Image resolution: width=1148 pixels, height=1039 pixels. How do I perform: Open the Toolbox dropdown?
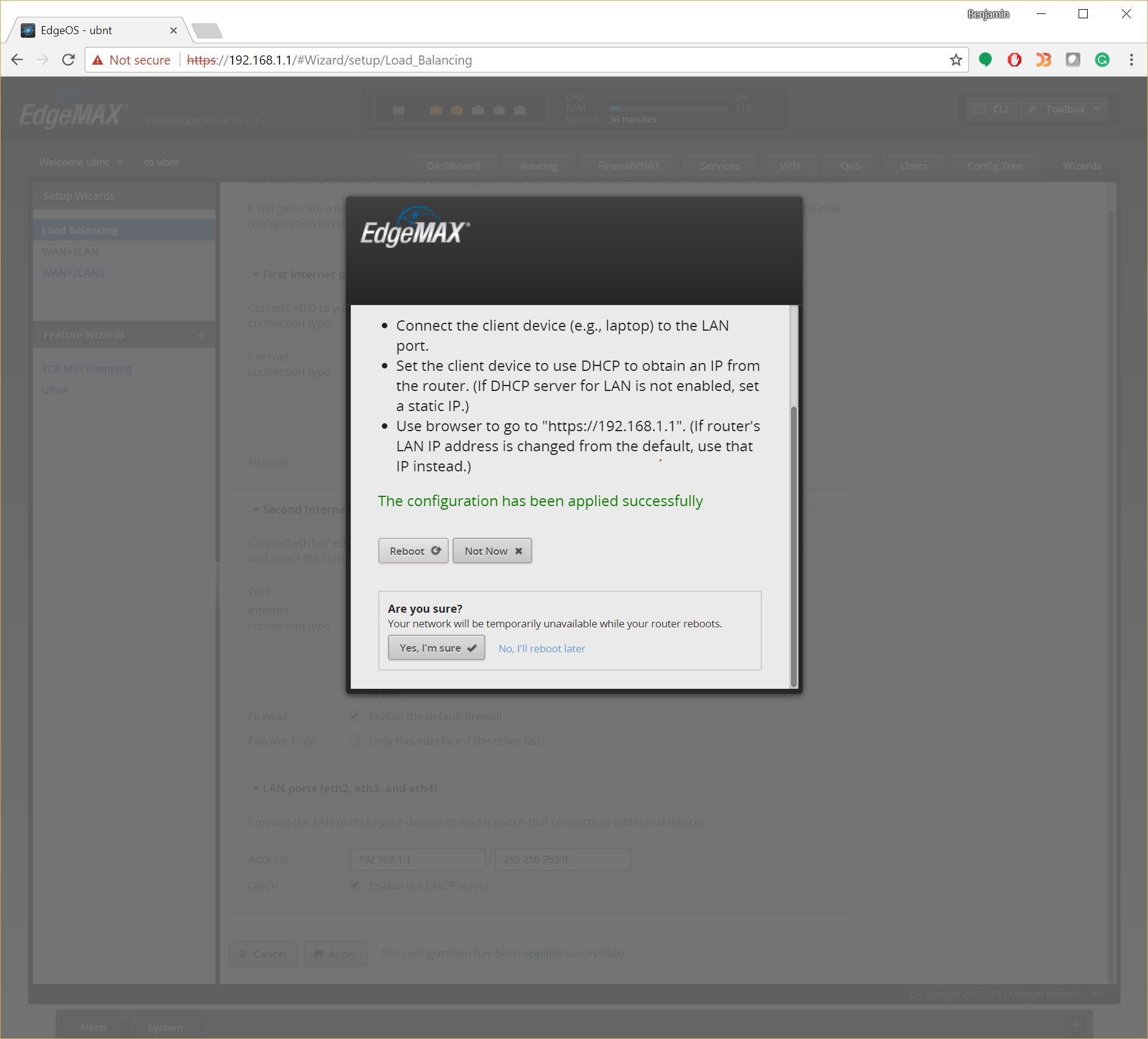[1064, 109]
